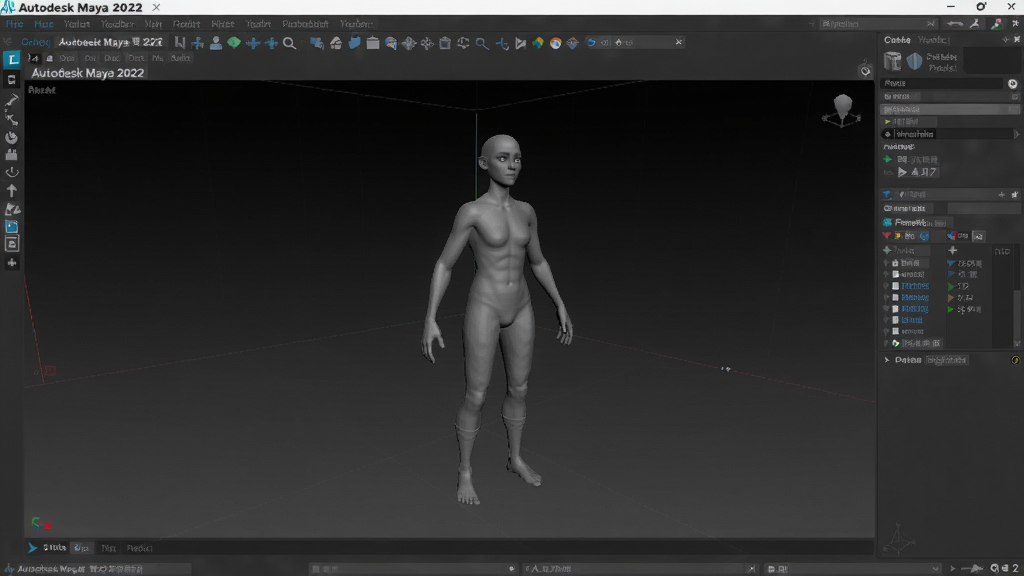Screen dimensions: 1024x576
Task: Click the blue axis icon in top toolbar
Action: point(502,44)
